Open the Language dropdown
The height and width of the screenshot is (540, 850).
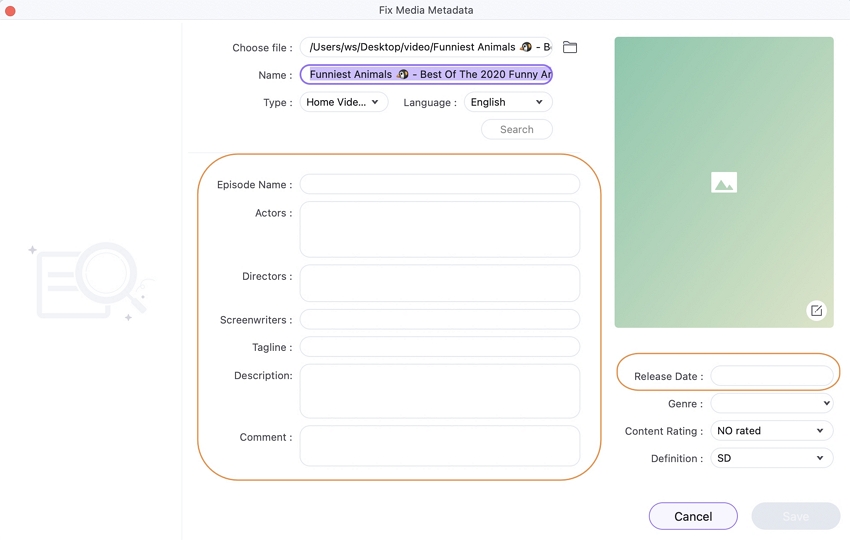[x=507, y=102]
